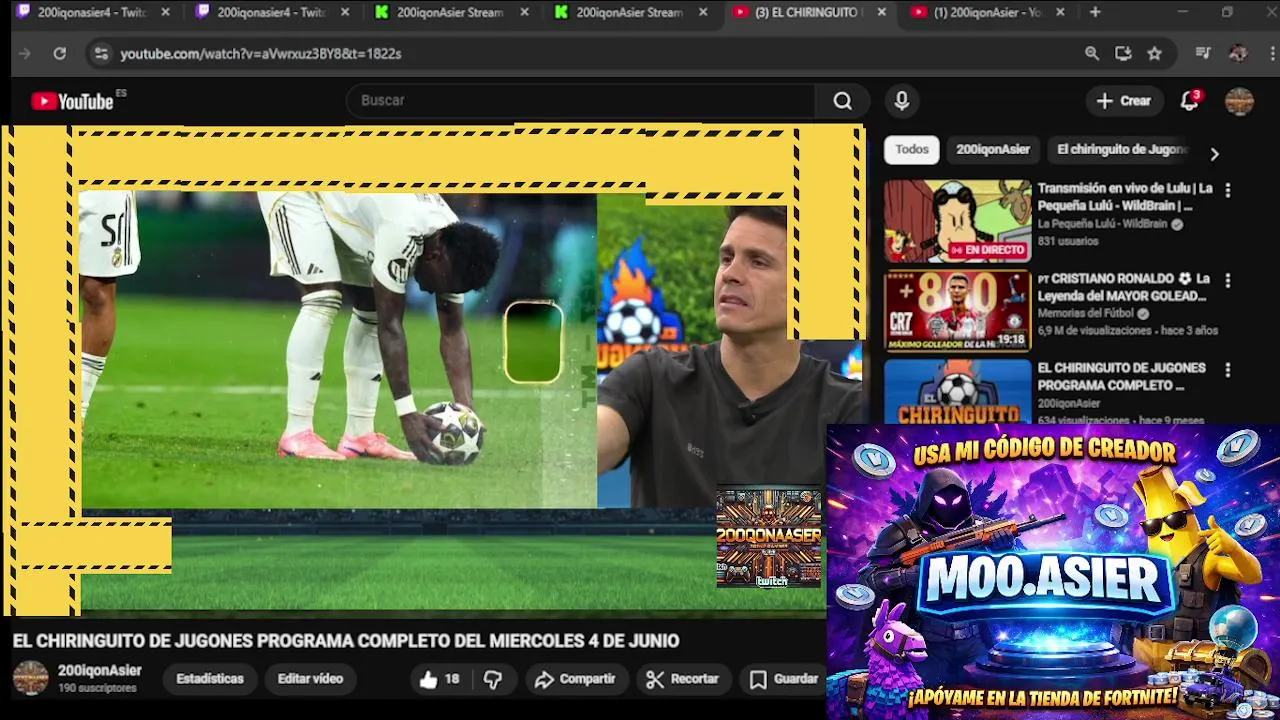Open Memorias del Fútbol channel name
This screenshot has width=1280, height=720.
(x=1086, y=313)
